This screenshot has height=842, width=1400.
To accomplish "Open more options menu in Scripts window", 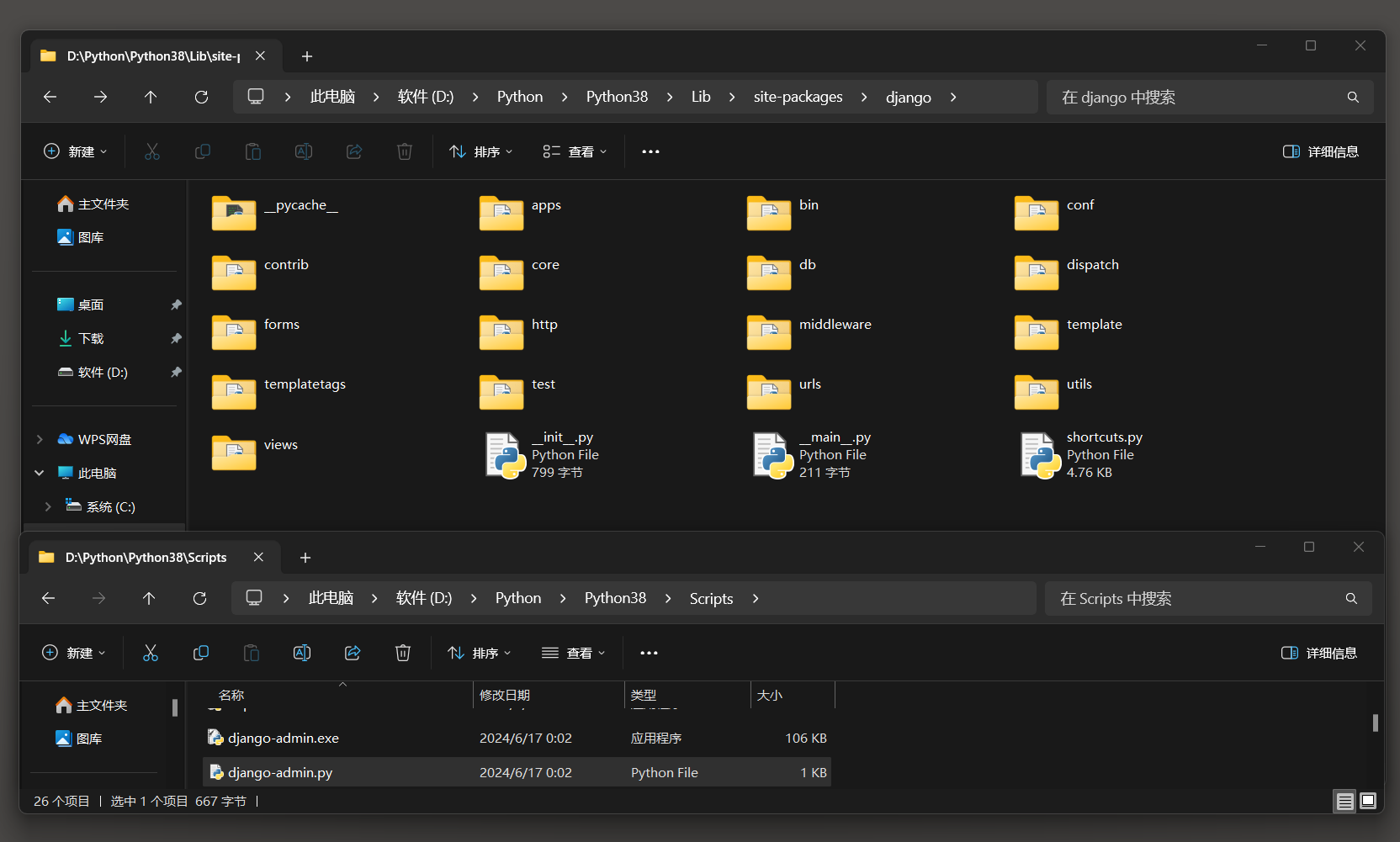I will (649, 653).
